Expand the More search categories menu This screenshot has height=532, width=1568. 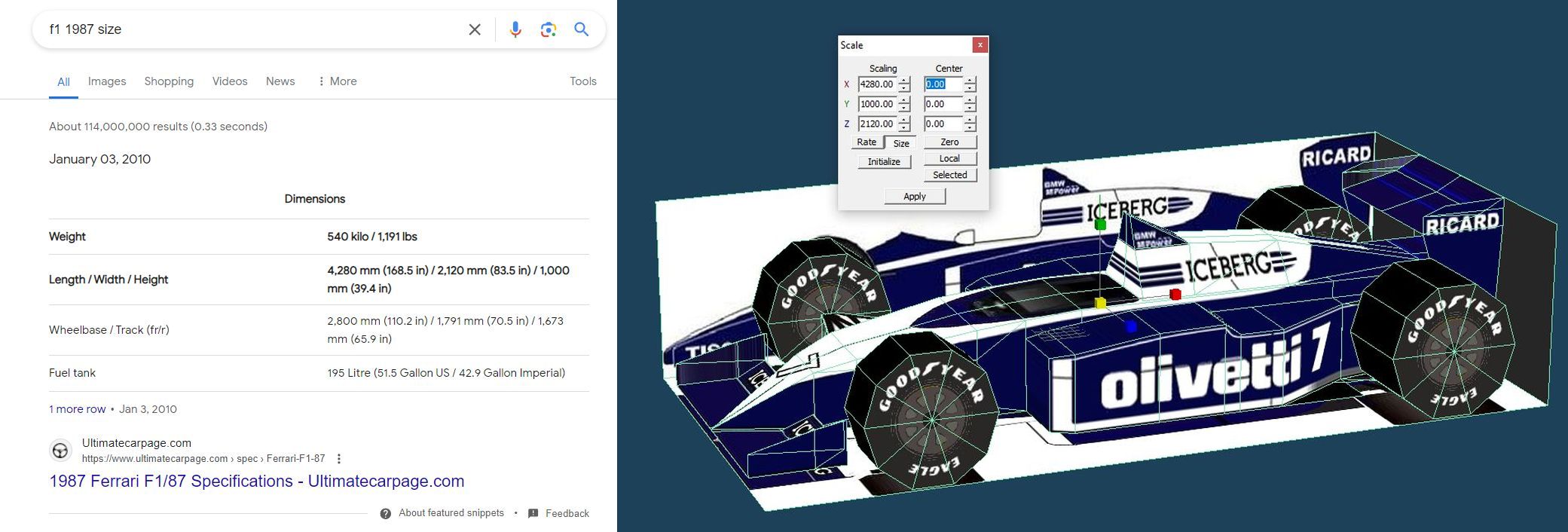[337, 81]
